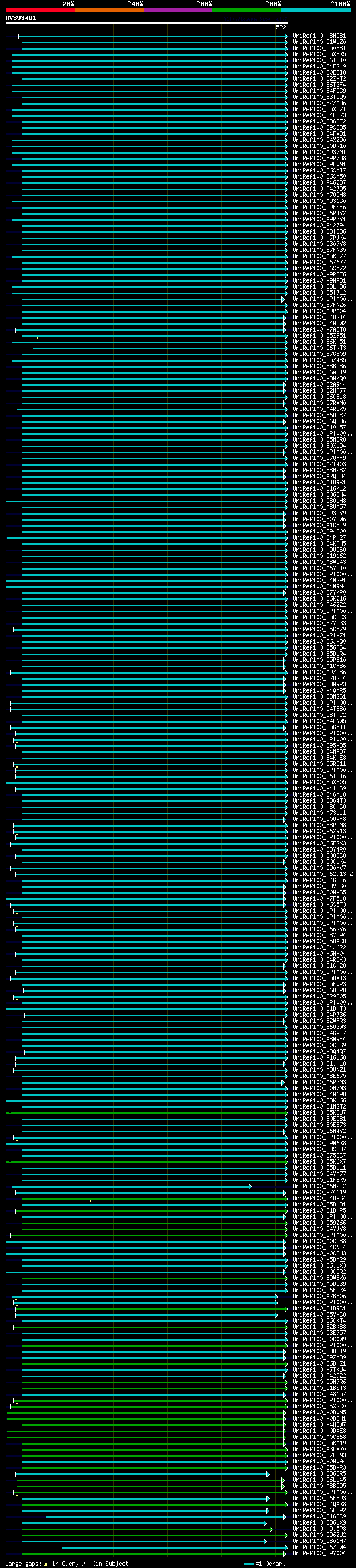Screen dimensions: 356x1568
Task: Click hit label UniRef100_Q7QHF9
Action: [x=319, y=458]
